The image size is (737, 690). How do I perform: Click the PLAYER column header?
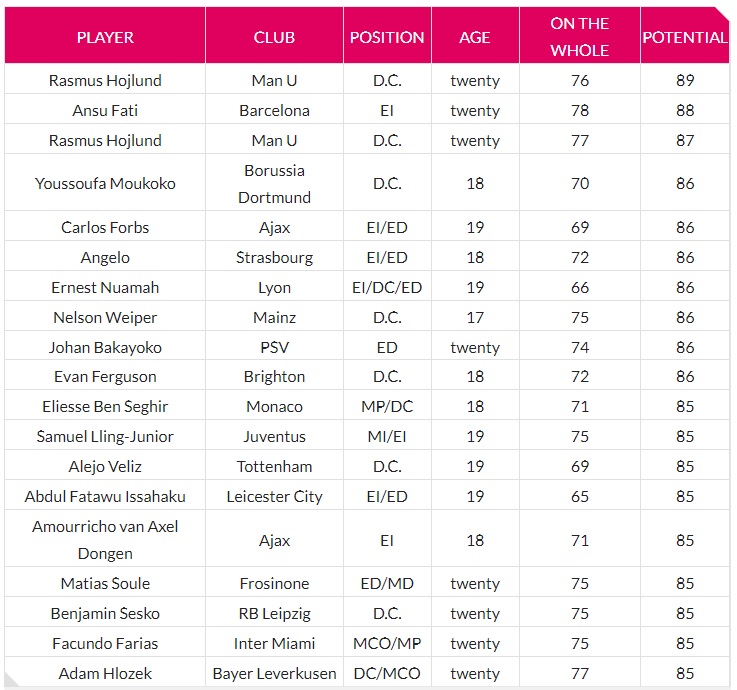[x=105, y=38]
